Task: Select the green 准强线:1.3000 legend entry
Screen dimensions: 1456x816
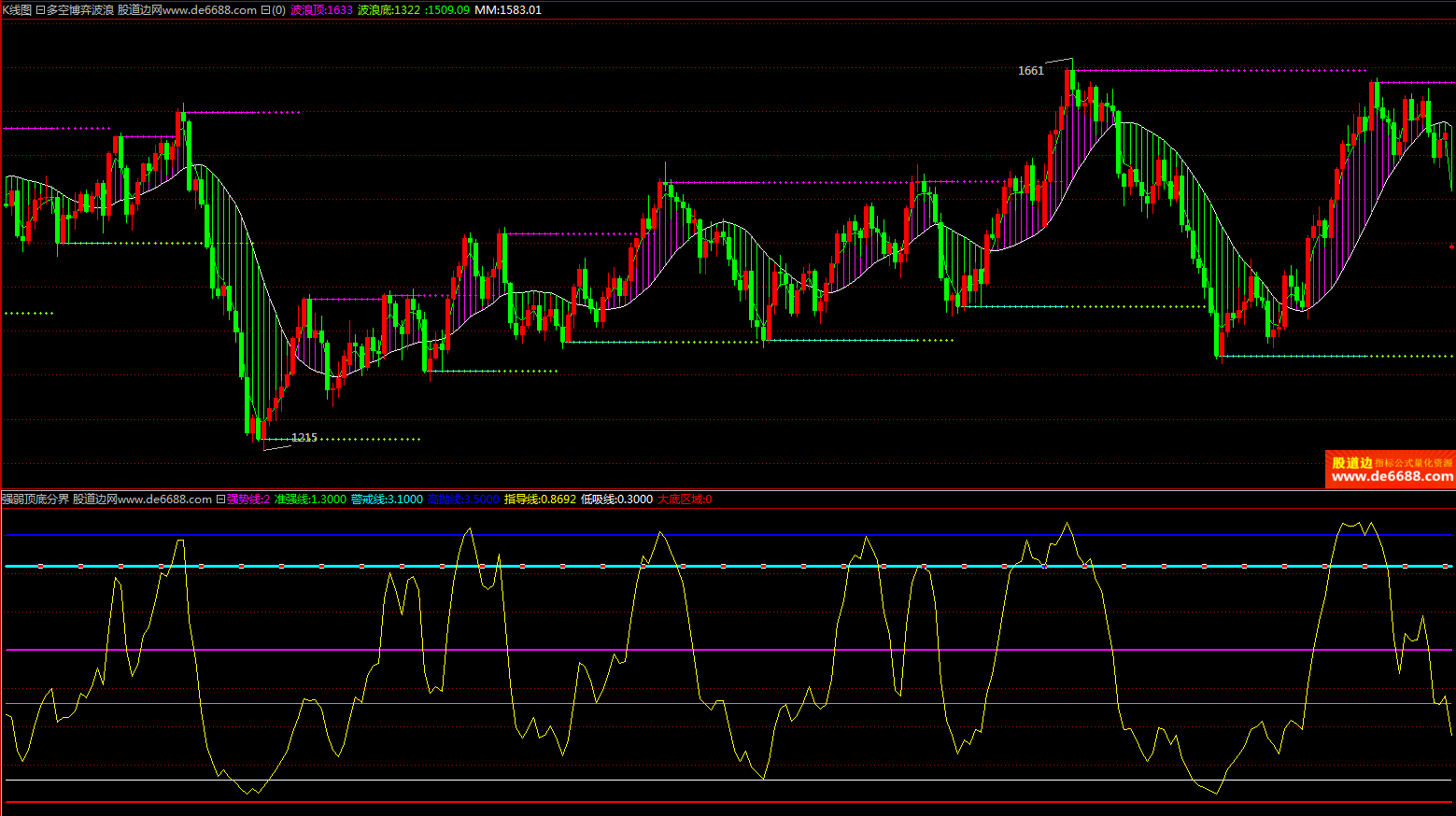Action: click(x=310, y=499)
